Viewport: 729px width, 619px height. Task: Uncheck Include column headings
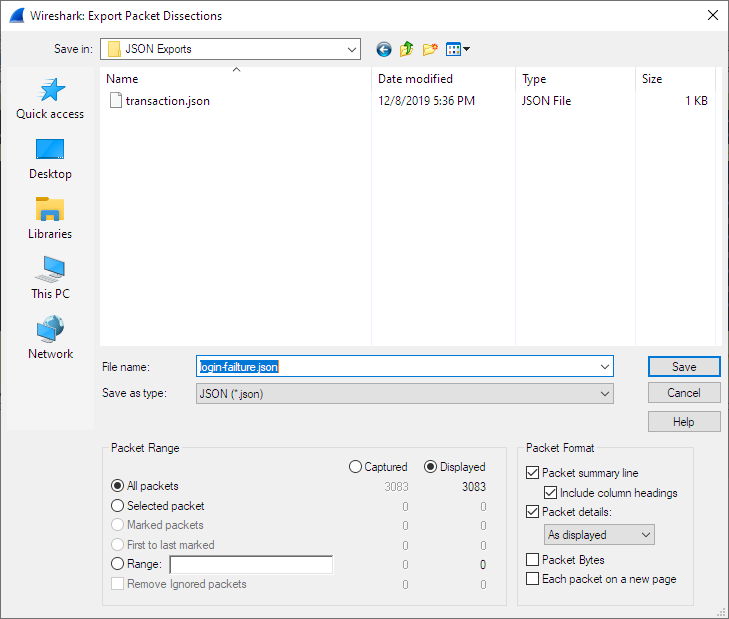point(551,493)
